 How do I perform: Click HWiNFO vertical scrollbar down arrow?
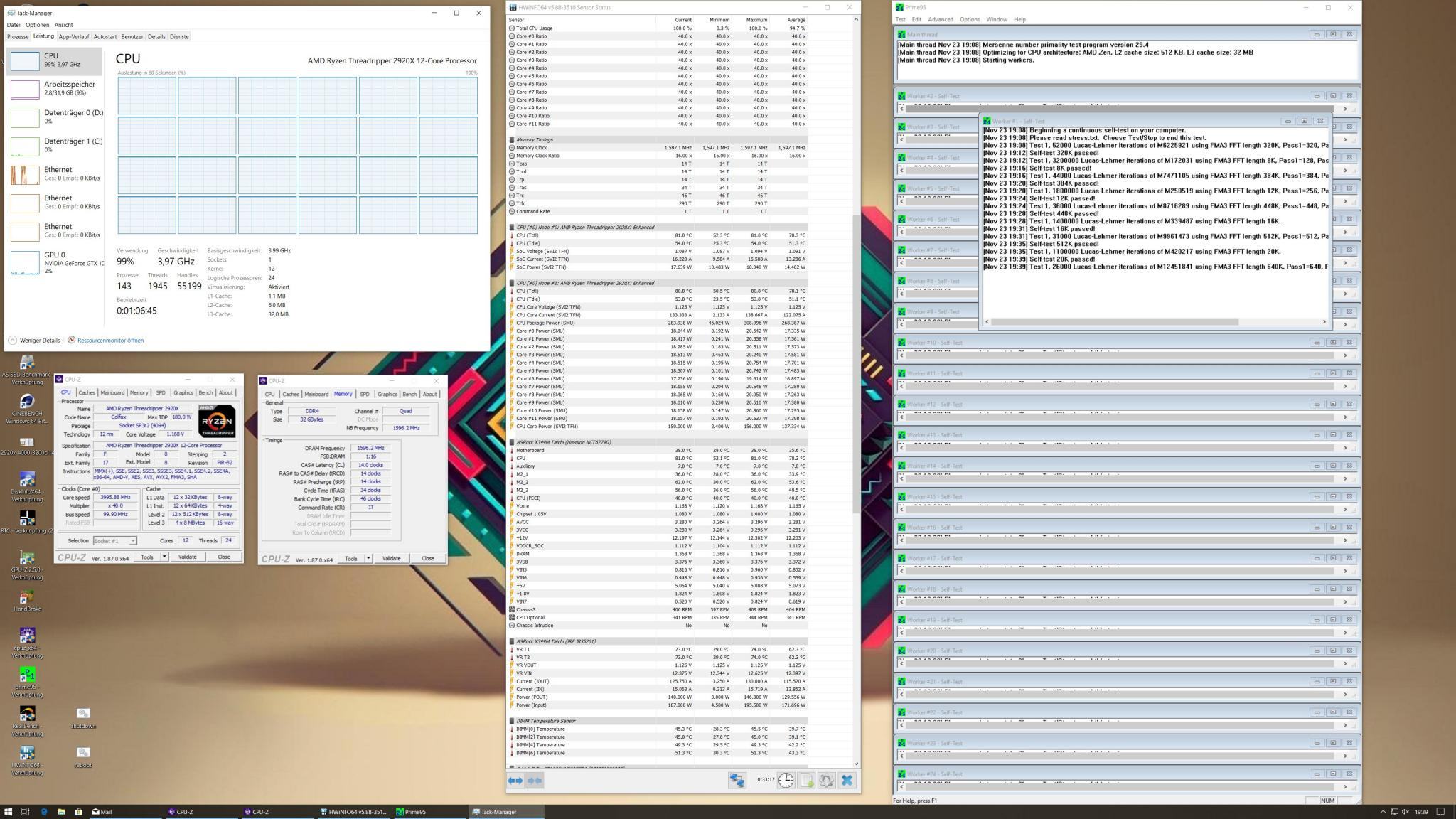click(855, 764)
